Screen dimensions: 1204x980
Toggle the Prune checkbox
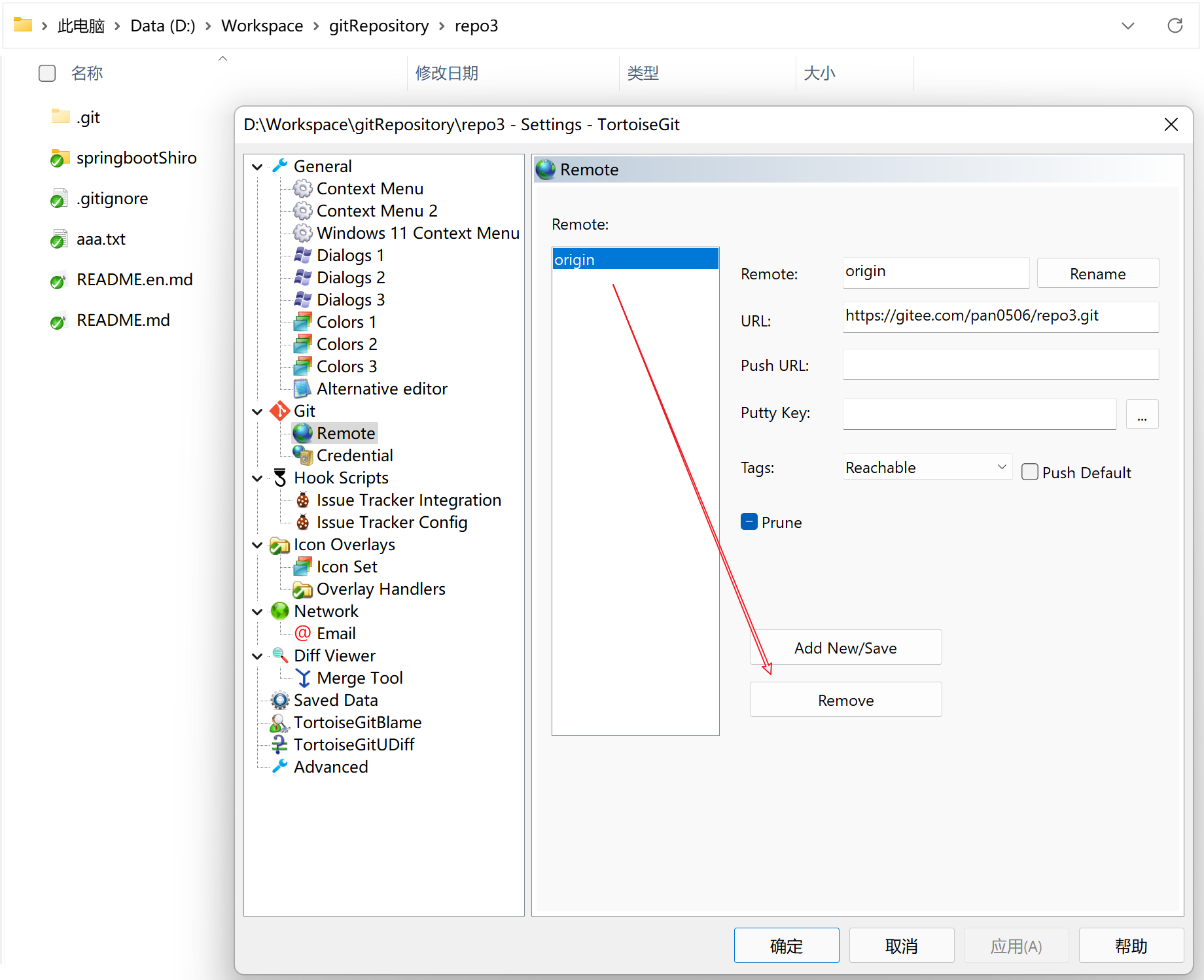tap(749, 521)
